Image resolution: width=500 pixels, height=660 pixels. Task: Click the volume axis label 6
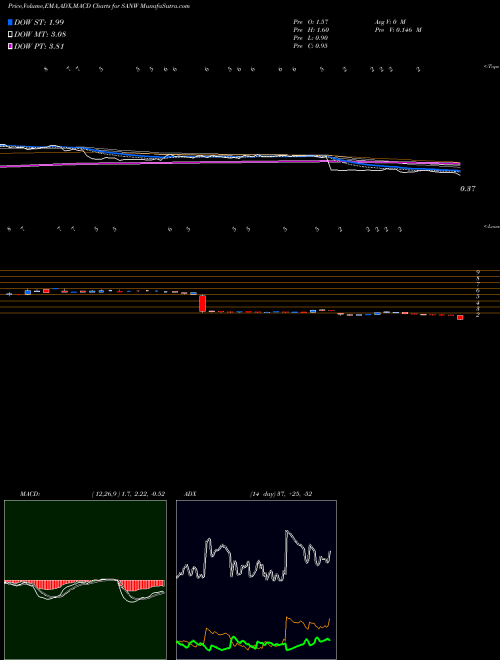pyautogui.click(x=478, y=290)
